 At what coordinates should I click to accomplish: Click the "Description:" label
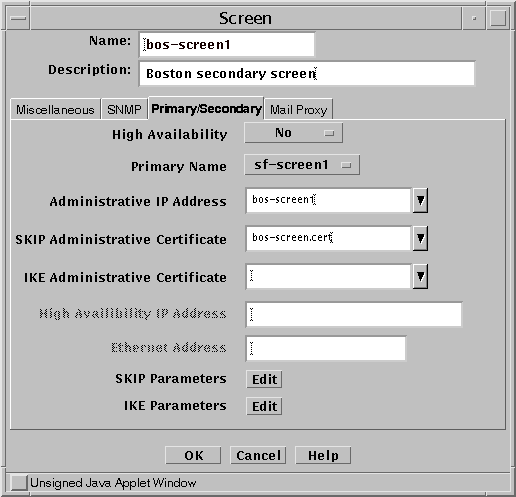[x=90, y=70]
